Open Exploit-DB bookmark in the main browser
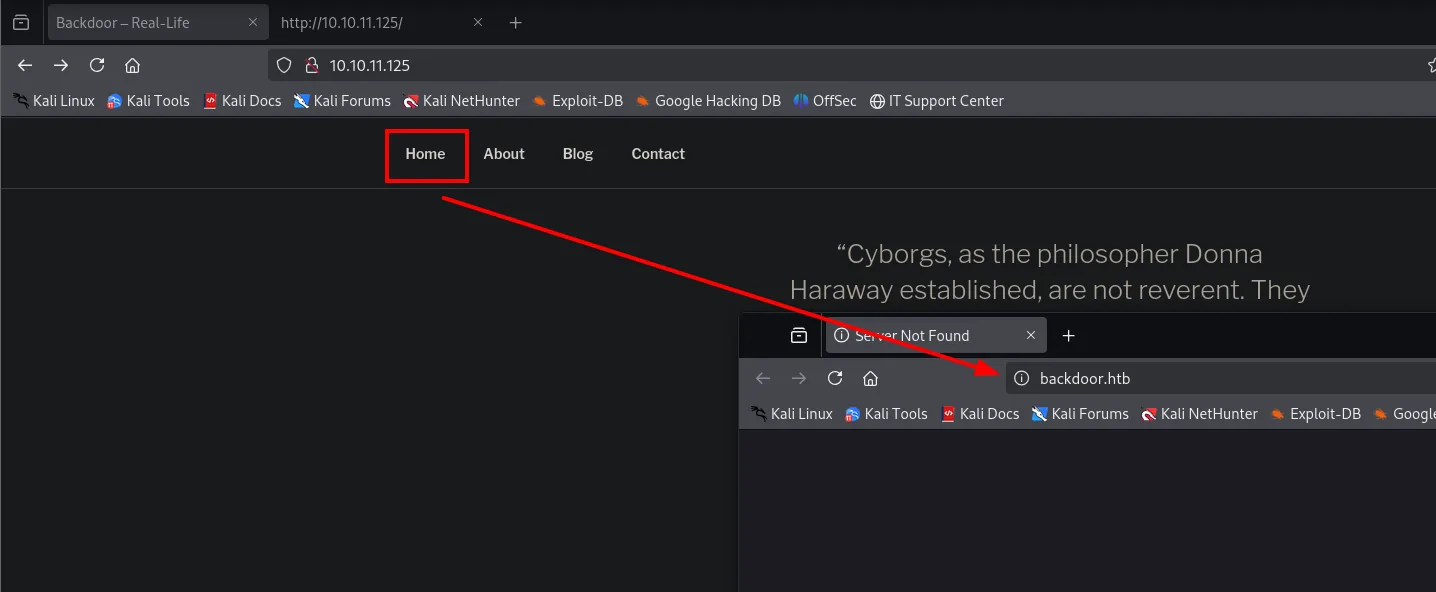 pos(577,101)
